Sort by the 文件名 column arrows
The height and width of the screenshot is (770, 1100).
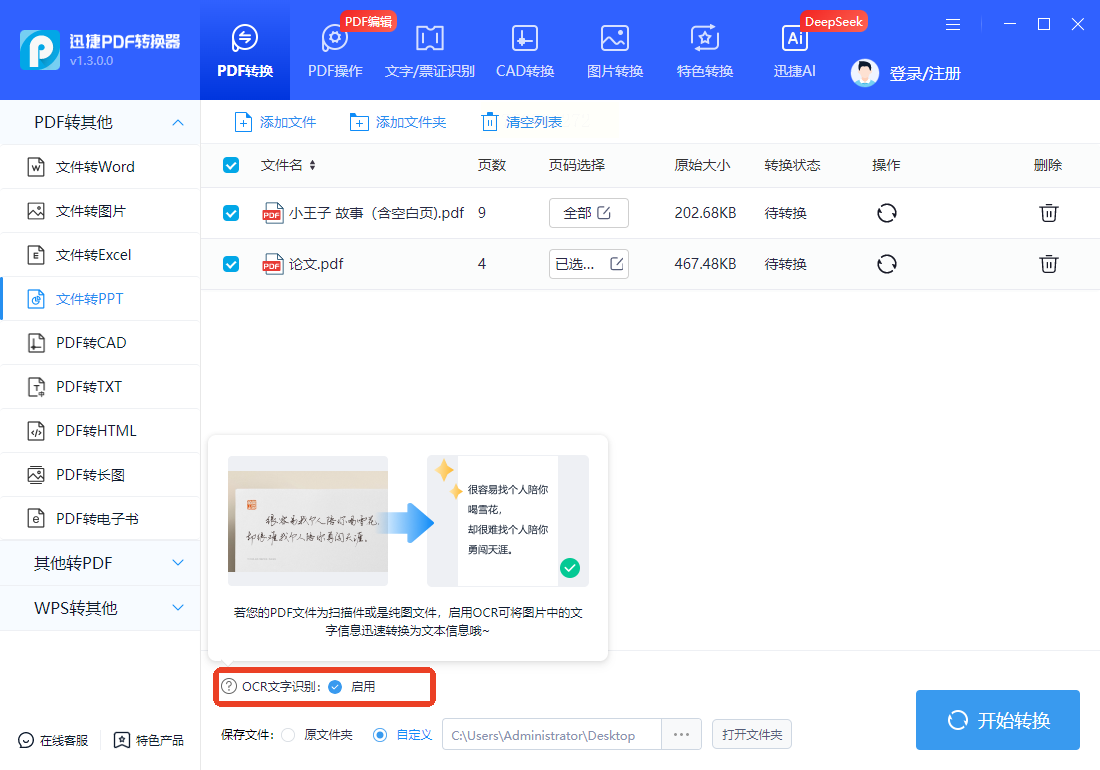point(312,166)
